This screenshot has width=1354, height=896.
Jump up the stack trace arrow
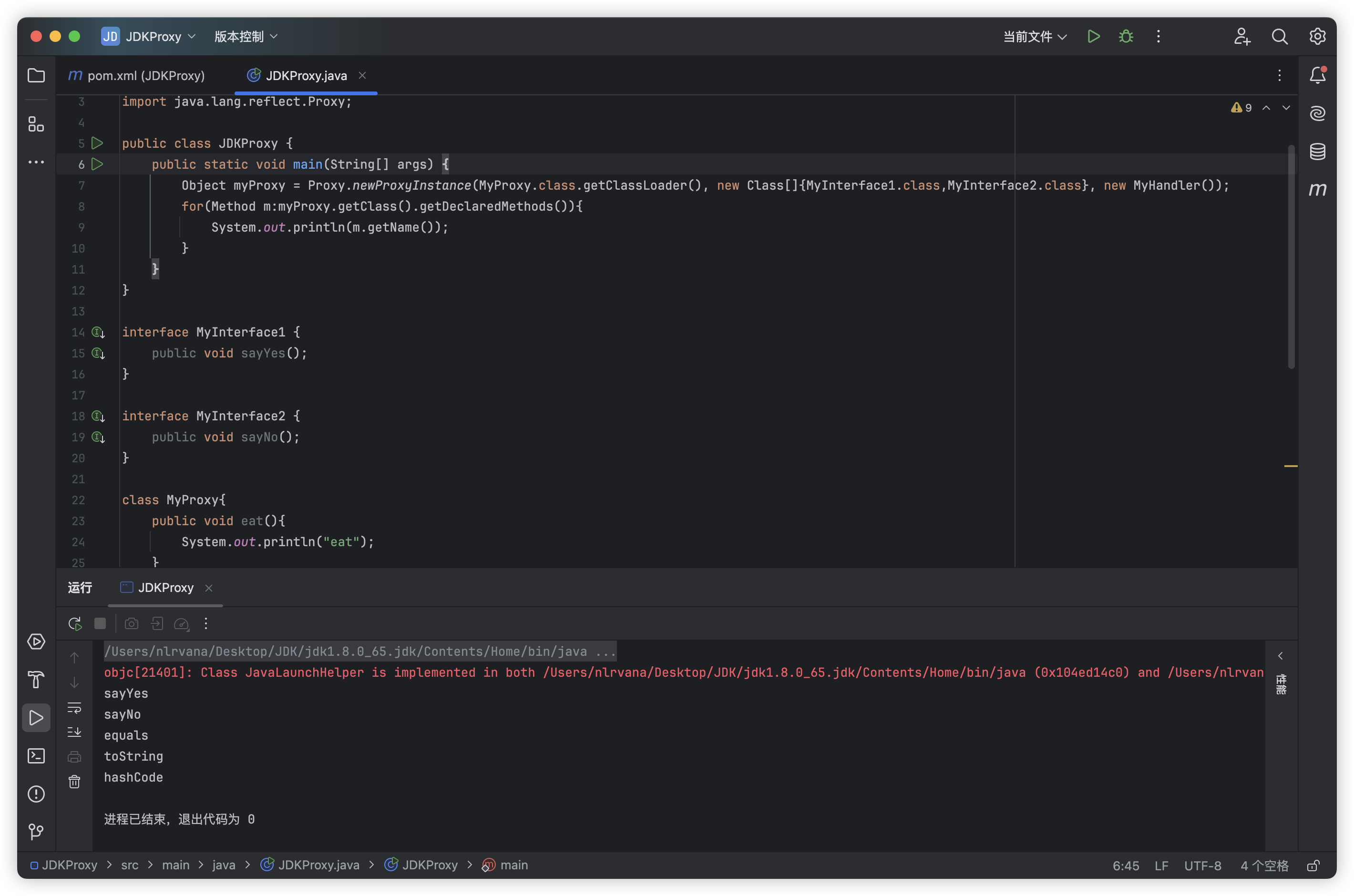coord(74,658)
